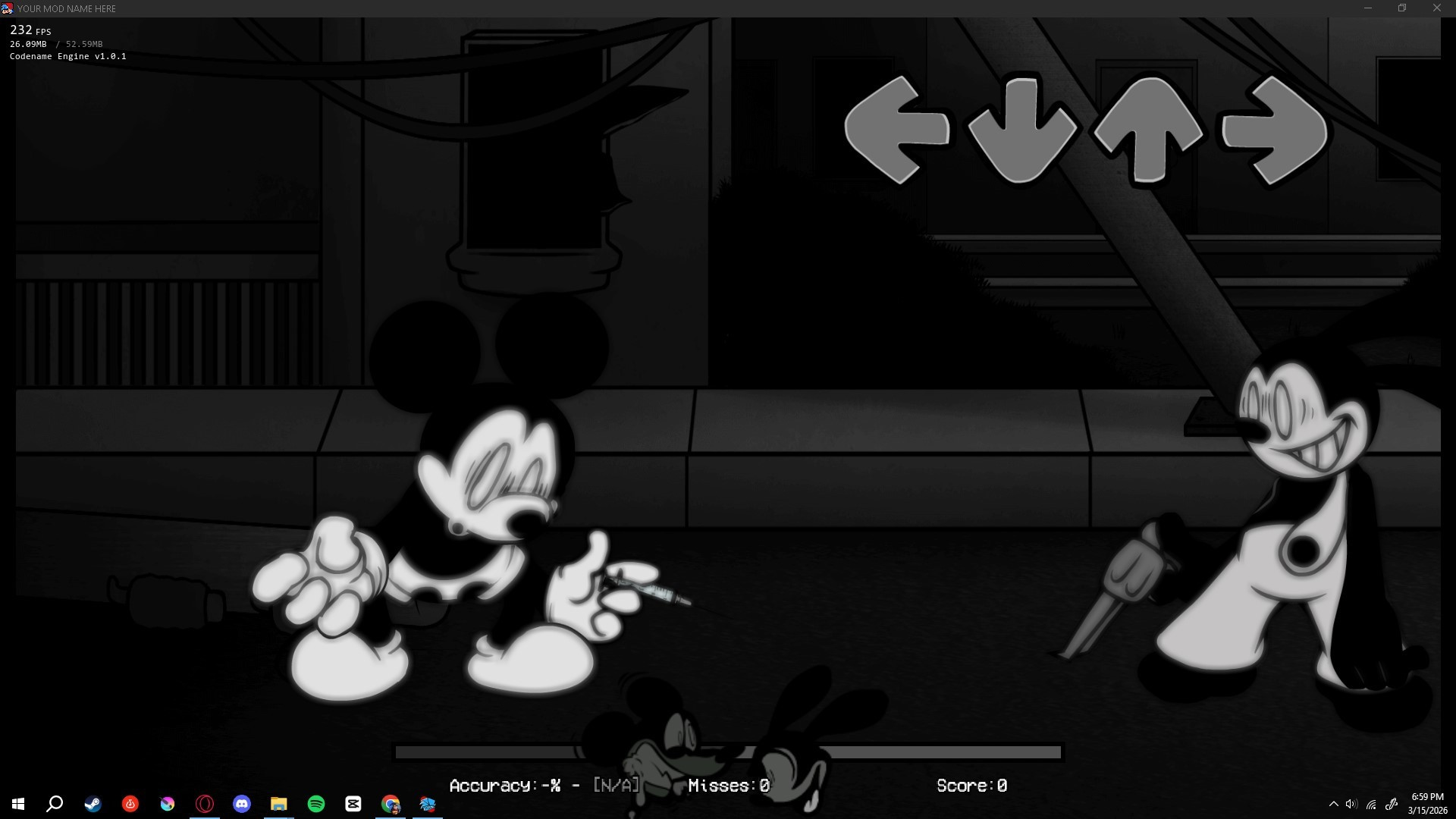1456x819 pixels.
Task: Hit the up arrow receptor
Action: click(1148, 130)
